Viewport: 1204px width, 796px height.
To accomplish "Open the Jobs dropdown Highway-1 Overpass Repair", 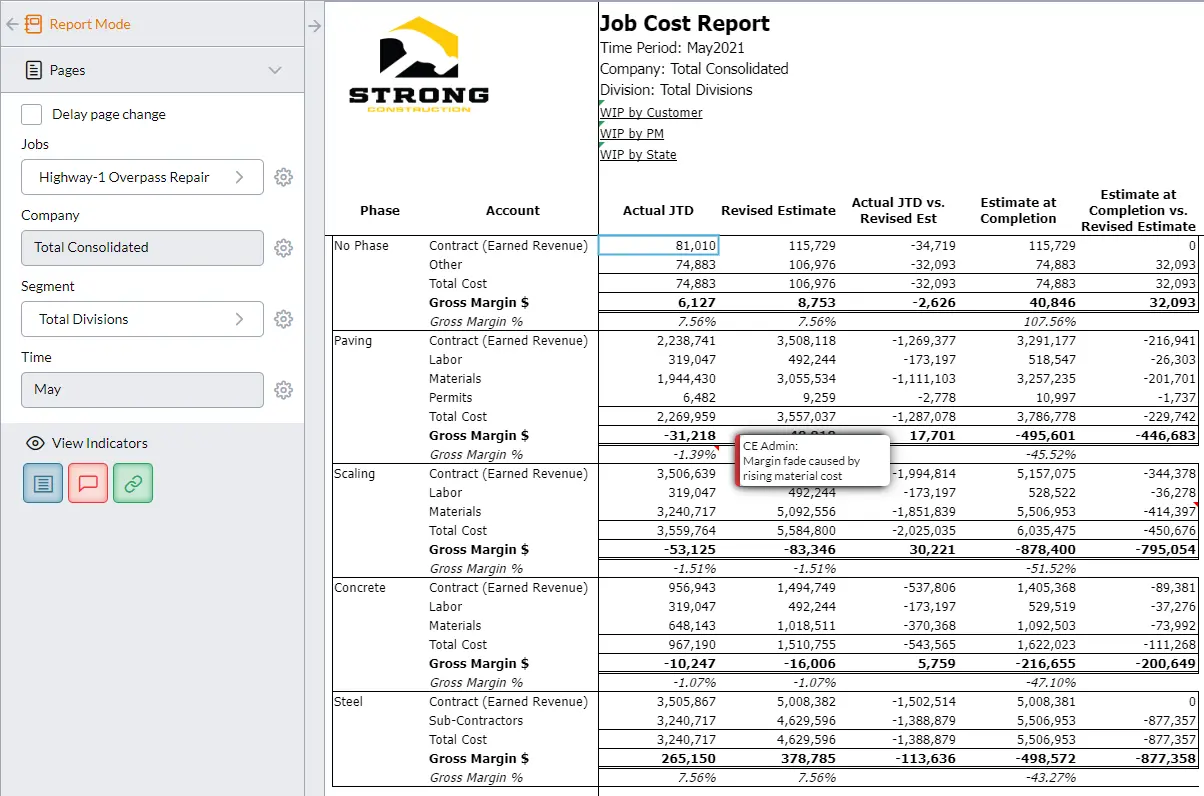I will pyautogui.click(x=142, y=177).
